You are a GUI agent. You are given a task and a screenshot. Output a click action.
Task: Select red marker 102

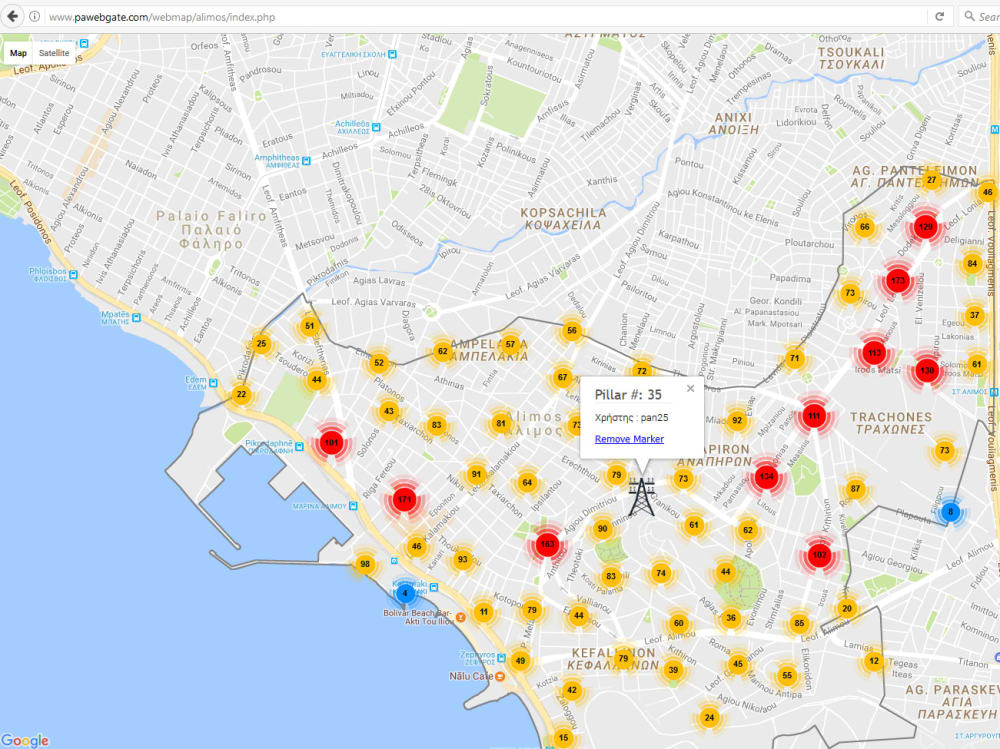pos(819,554)
